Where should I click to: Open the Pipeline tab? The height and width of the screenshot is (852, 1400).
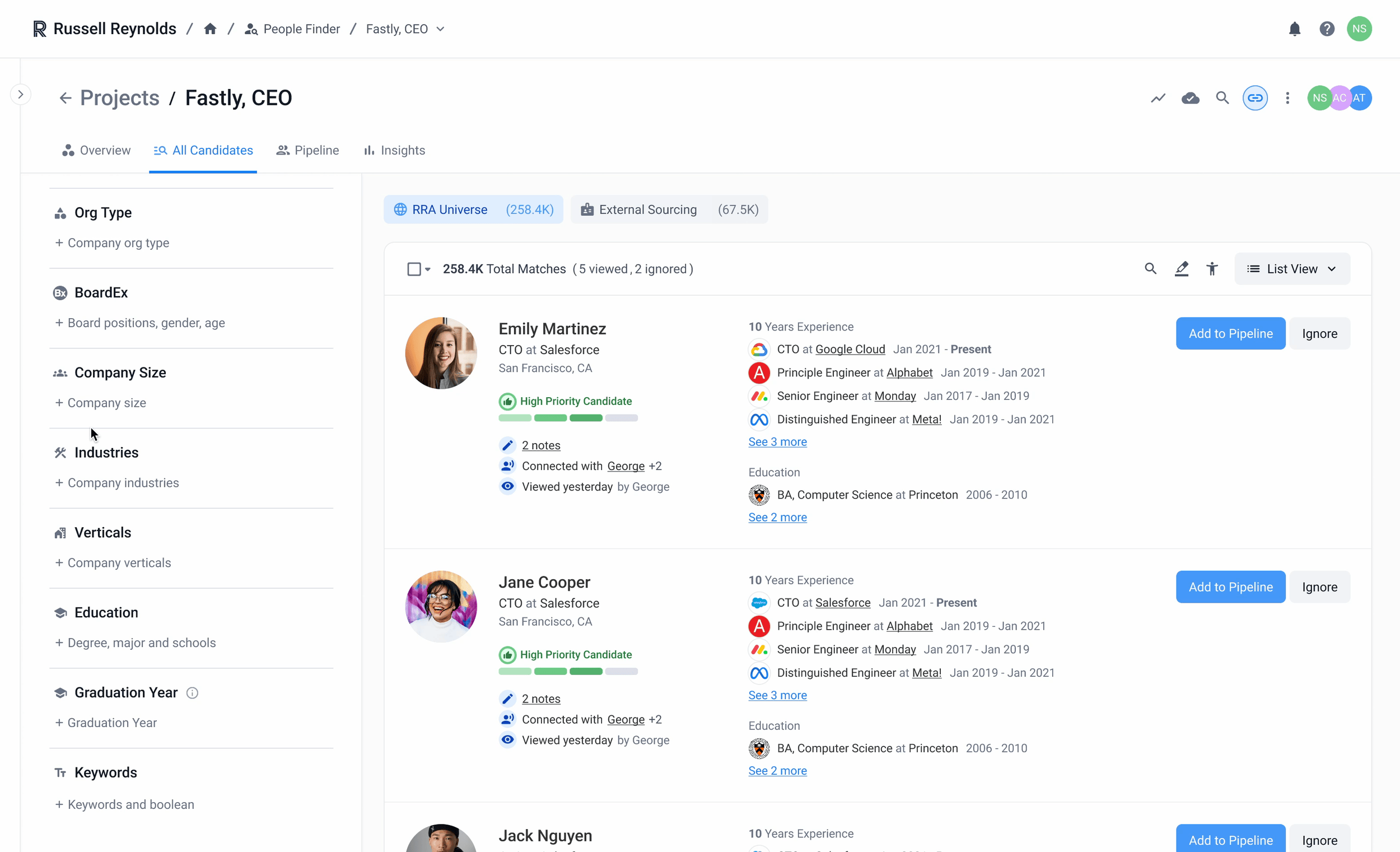[x=307, y=150]
